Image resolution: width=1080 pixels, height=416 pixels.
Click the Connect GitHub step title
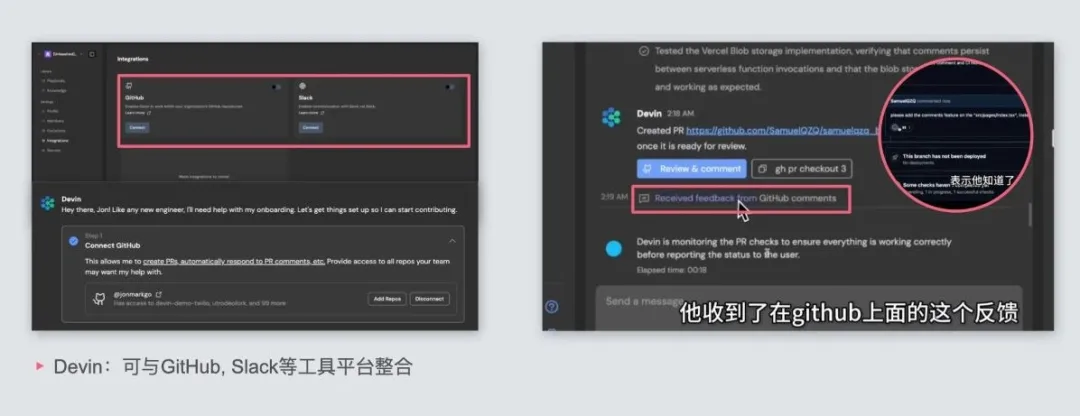point(113,245)
